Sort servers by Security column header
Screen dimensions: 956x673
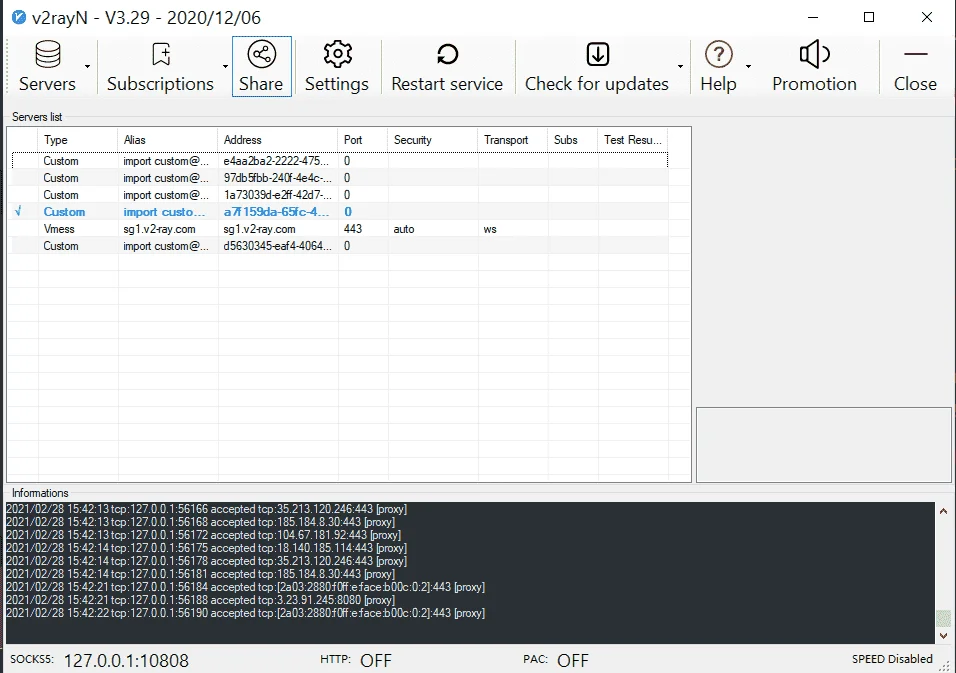point(433,140)
